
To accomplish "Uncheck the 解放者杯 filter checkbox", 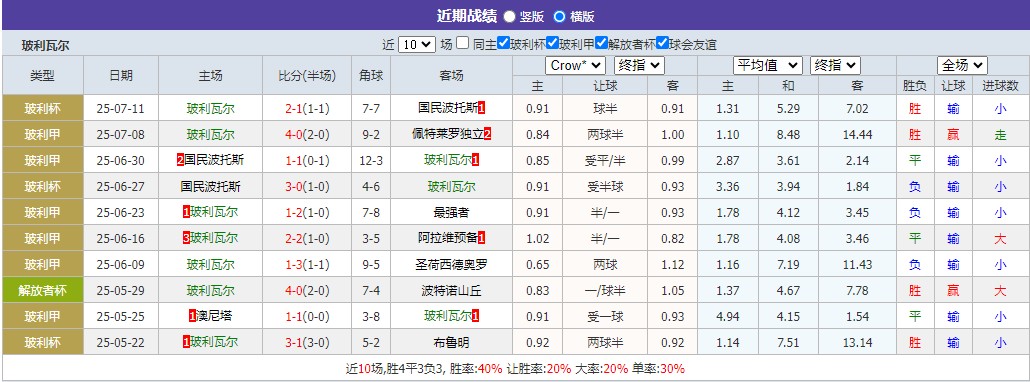I will (602, 43).
